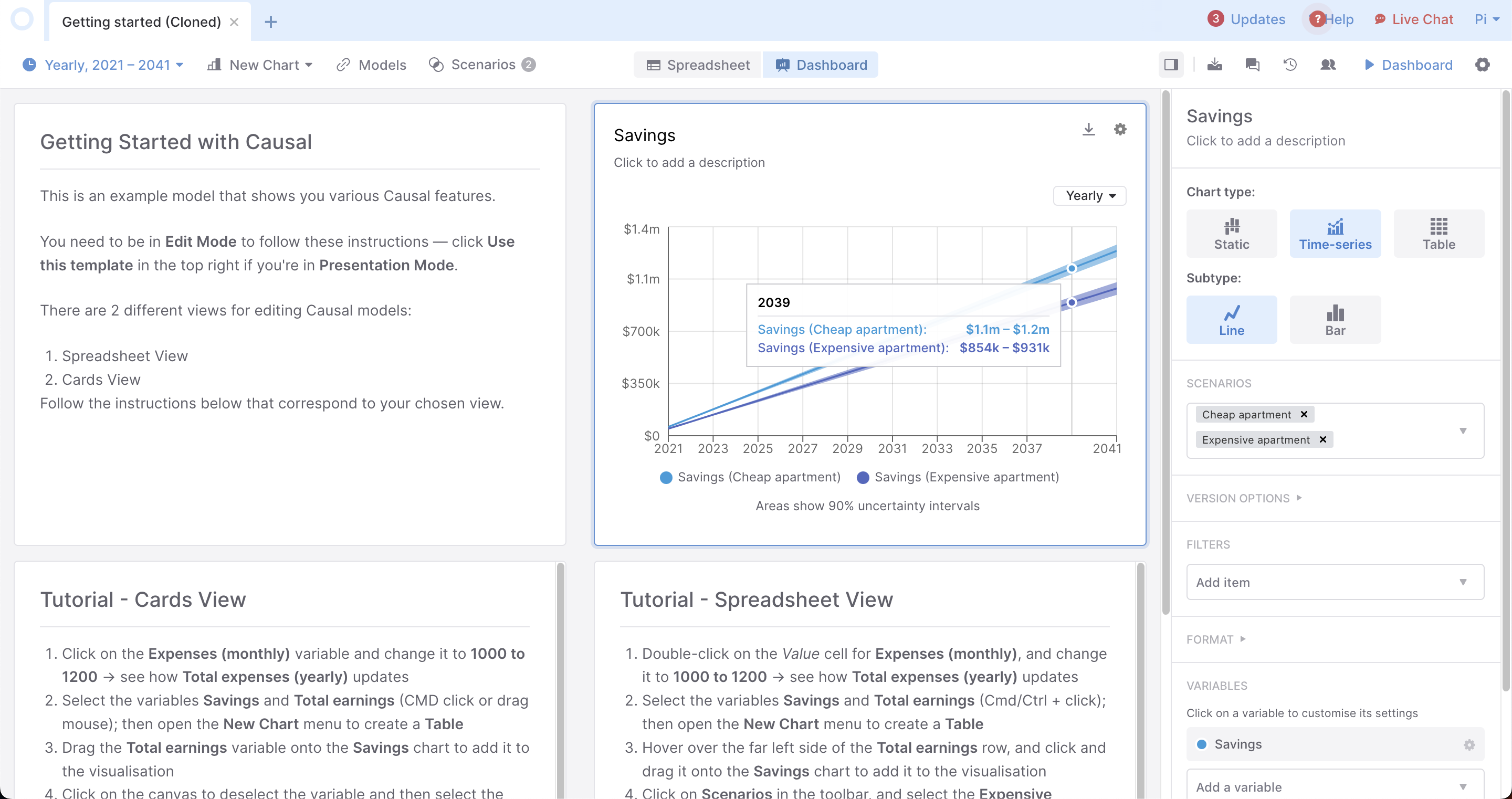Expand VERSION OPTIONS section
Image resolution: width=1512 pixels, height=799 pixels.
tap(1244, 498)
